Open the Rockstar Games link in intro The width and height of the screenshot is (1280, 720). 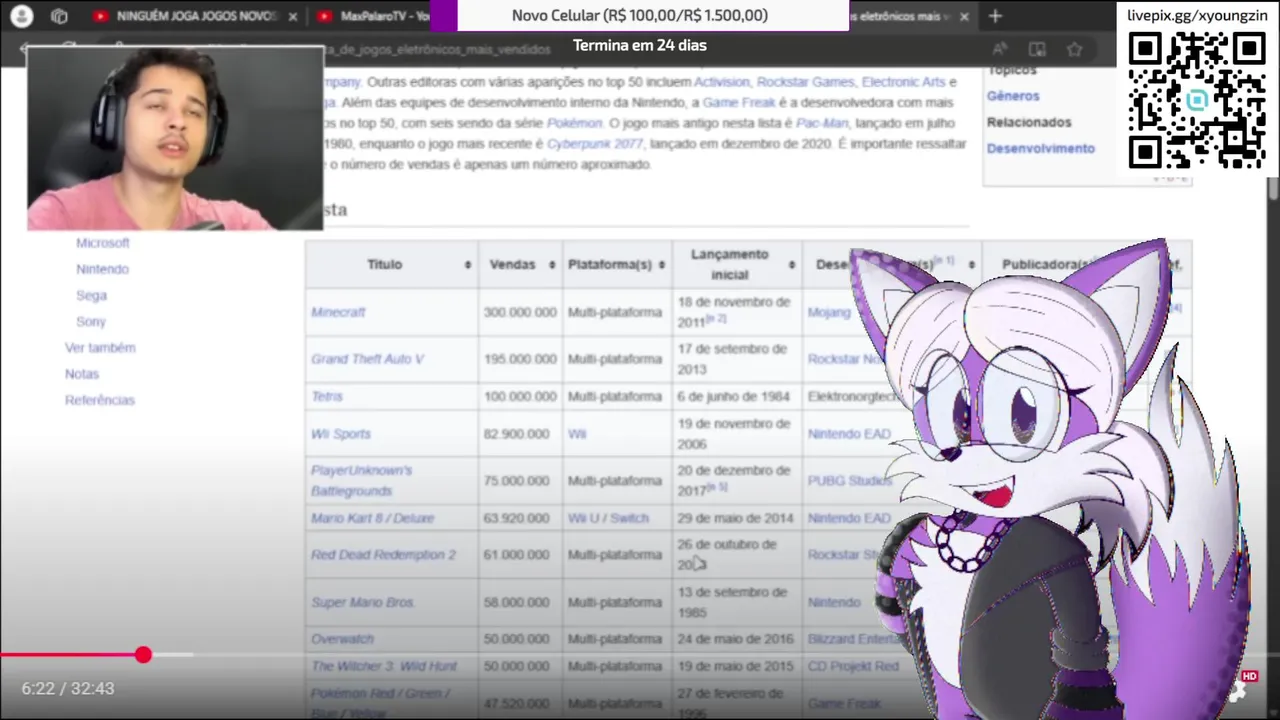pyautogui.click(x=805, y=82)
